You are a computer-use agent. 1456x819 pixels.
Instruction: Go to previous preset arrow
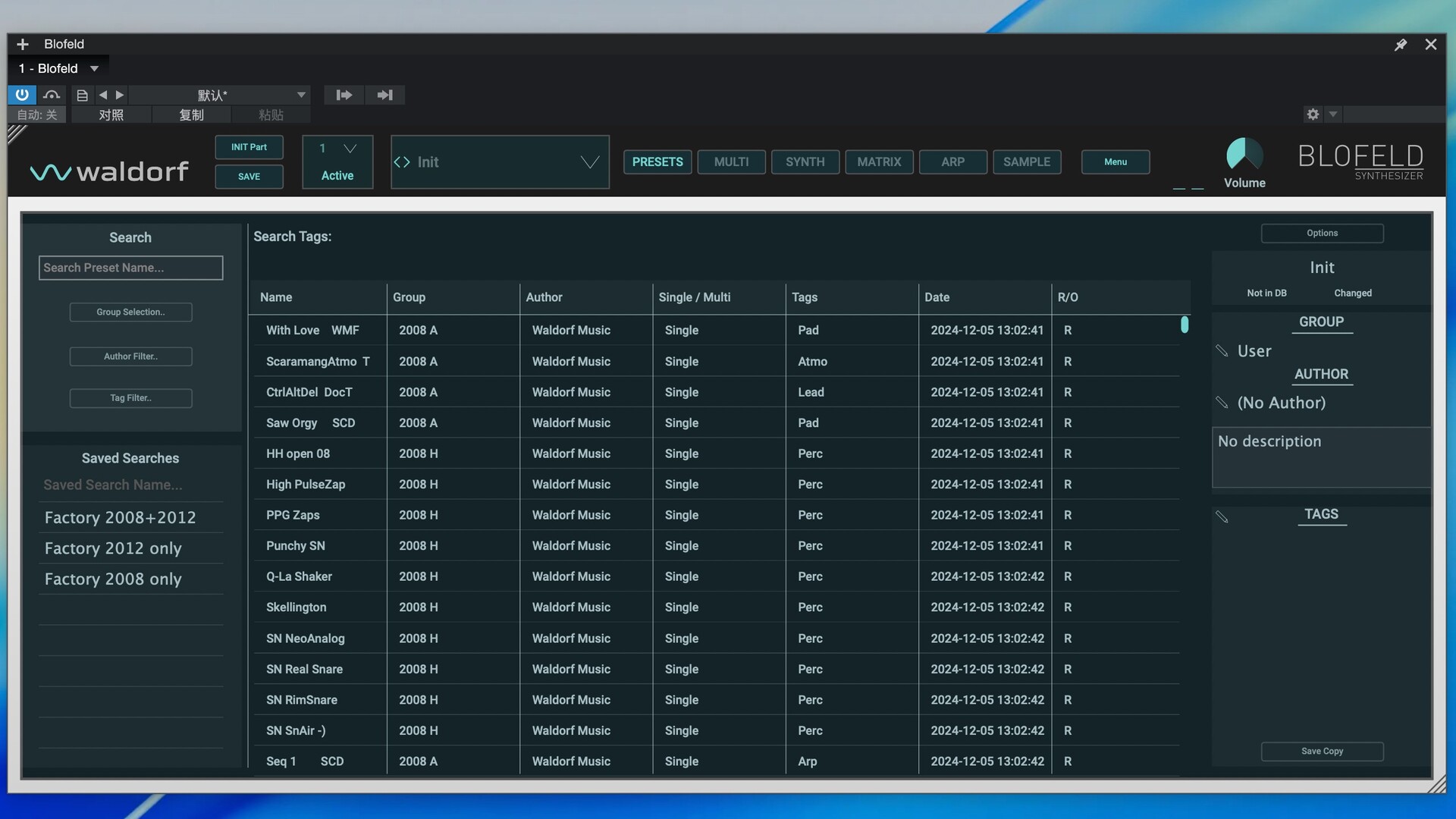click(x=103, y=95)
